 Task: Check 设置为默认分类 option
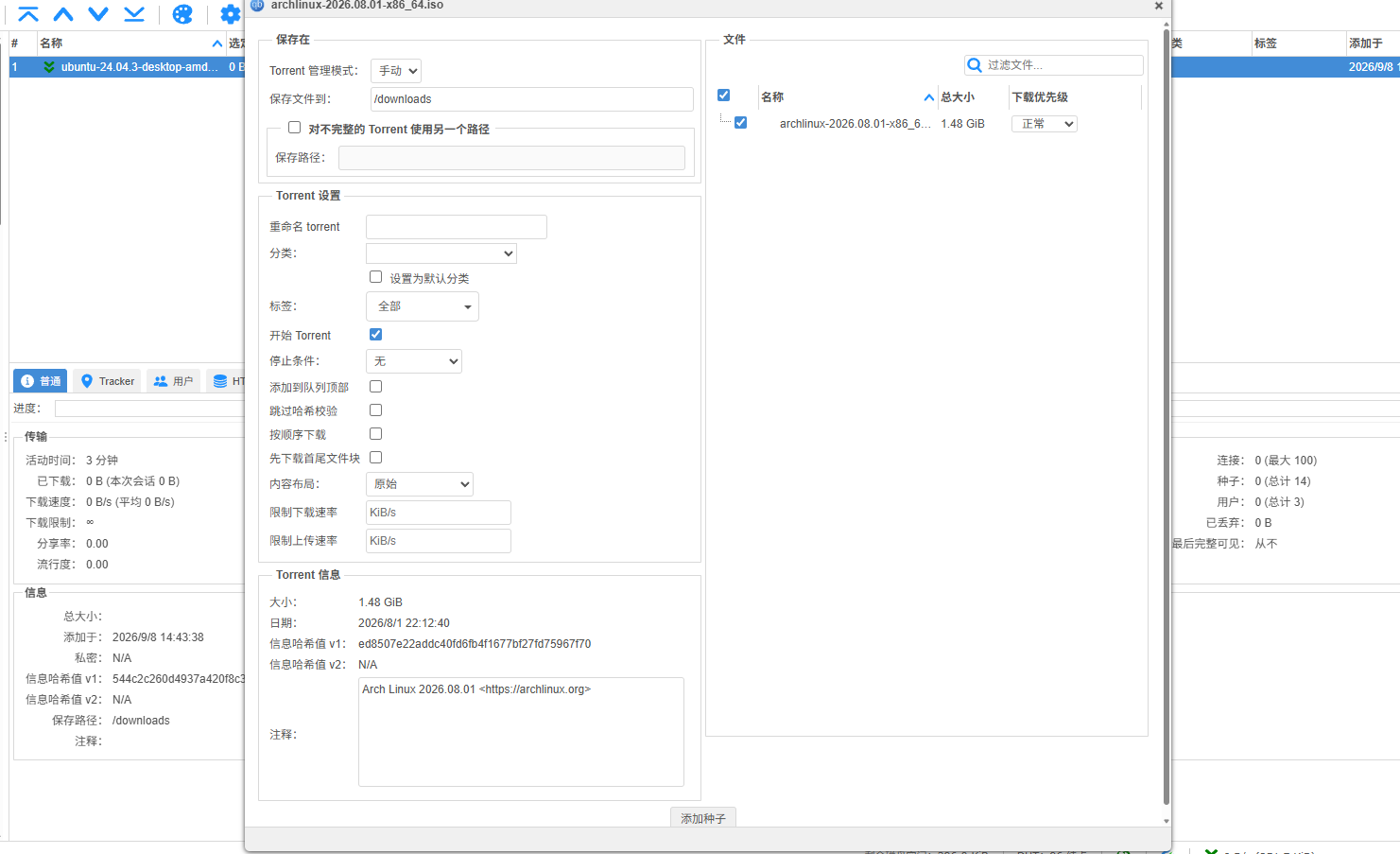376,277
